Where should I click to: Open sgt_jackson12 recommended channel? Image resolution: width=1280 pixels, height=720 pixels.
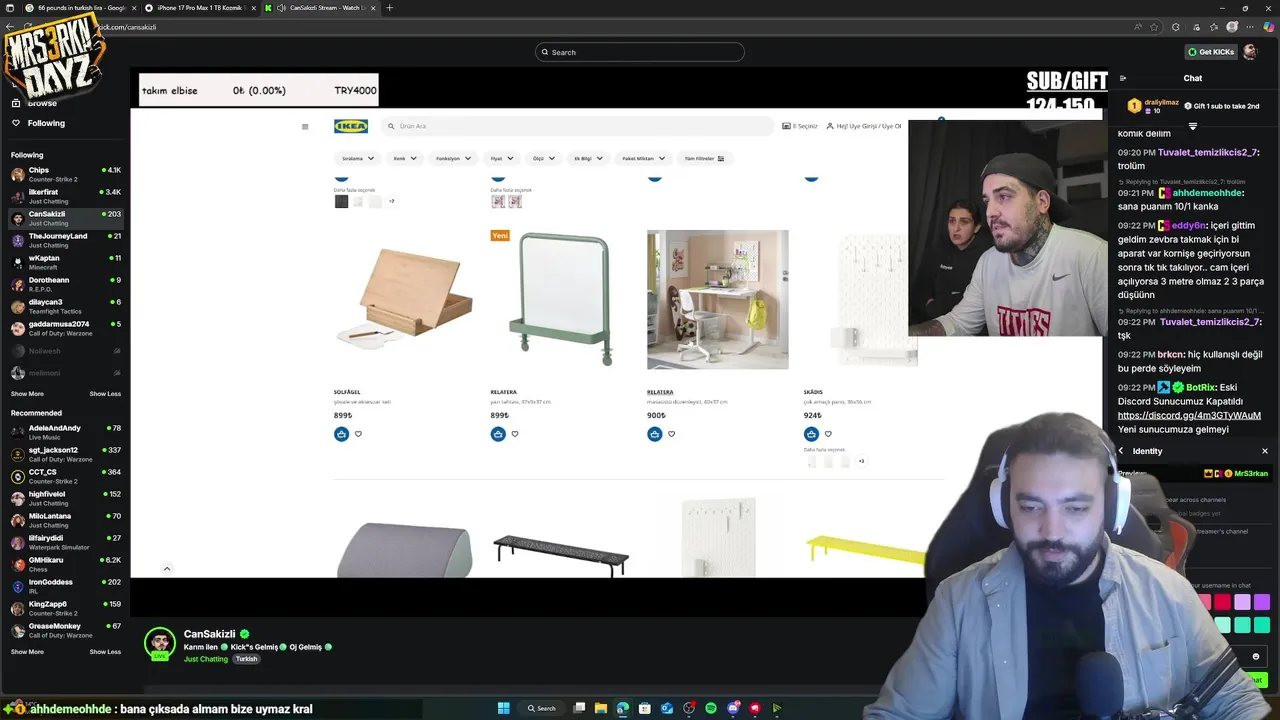click(66, 454)
